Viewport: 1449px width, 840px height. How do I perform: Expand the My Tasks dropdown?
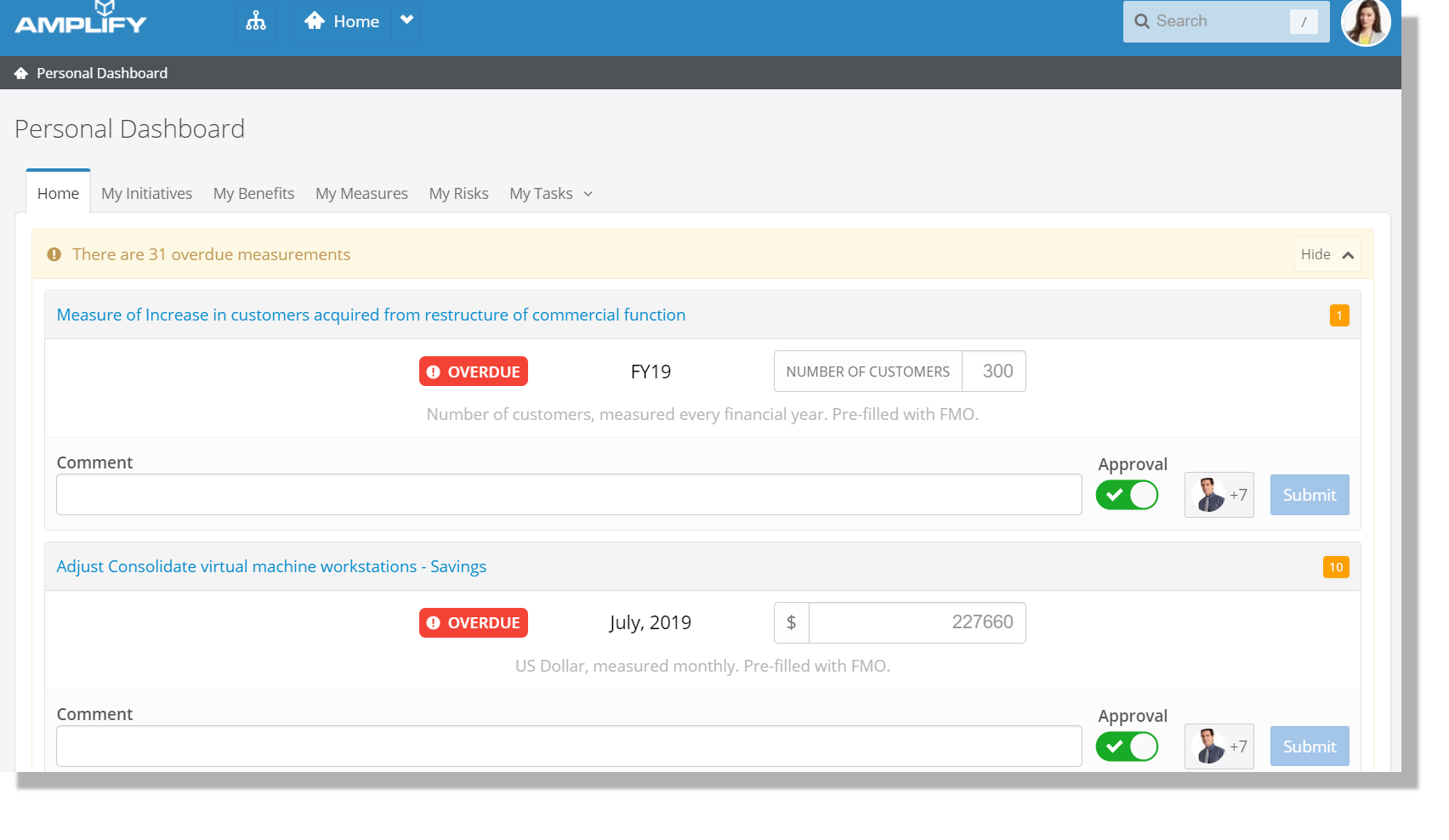(551, 194)
